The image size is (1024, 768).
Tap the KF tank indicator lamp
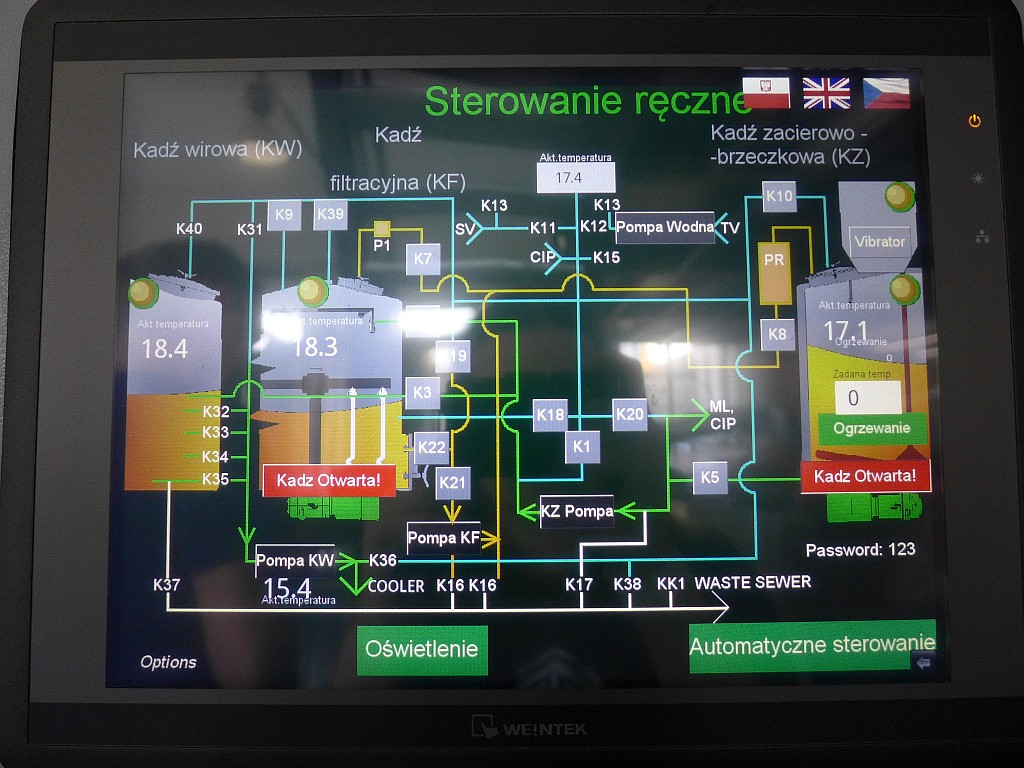coord(312,291)
